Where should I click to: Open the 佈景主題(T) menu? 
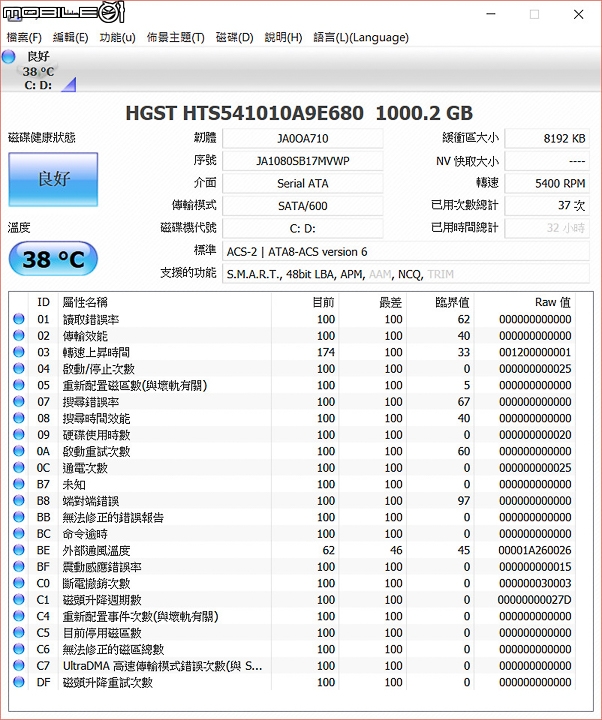(175, 38)
